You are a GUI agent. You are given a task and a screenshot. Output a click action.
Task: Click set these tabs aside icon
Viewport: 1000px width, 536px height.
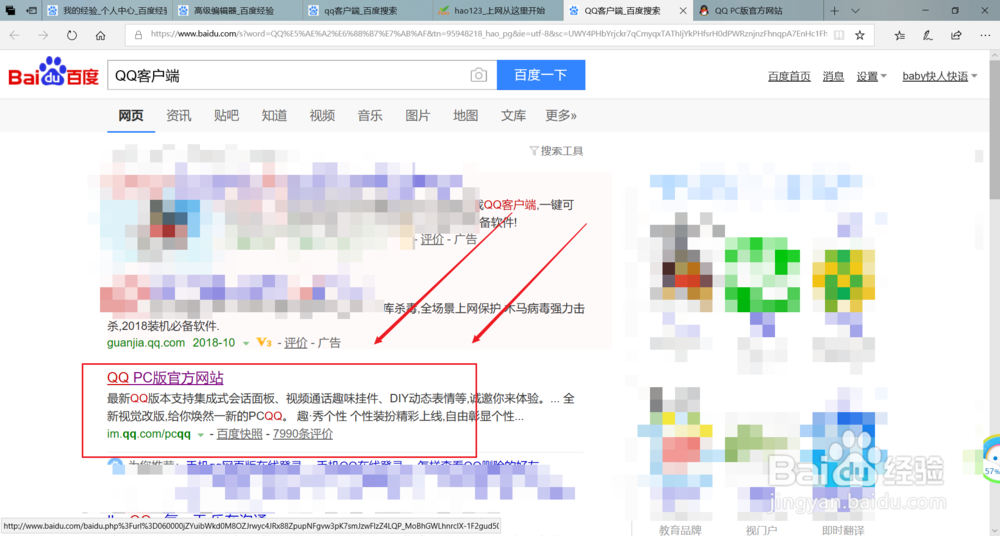pos(31,11)
